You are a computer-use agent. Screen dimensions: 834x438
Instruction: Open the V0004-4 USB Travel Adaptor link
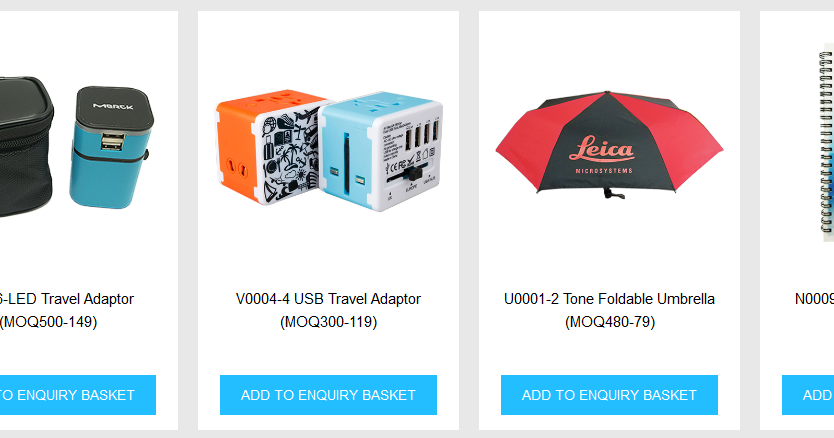328,299
